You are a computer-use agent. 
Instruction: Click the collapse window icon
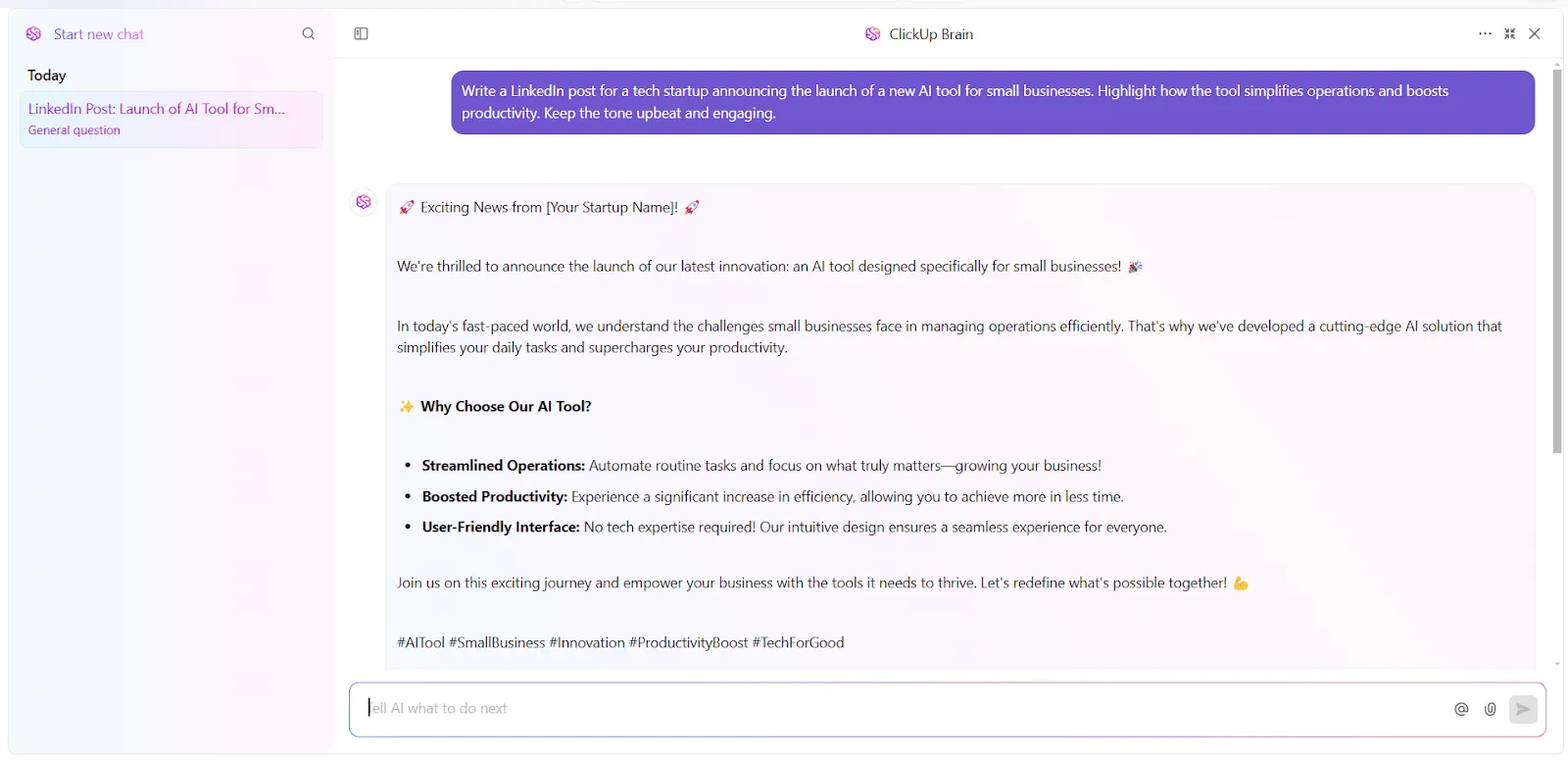1510,33
